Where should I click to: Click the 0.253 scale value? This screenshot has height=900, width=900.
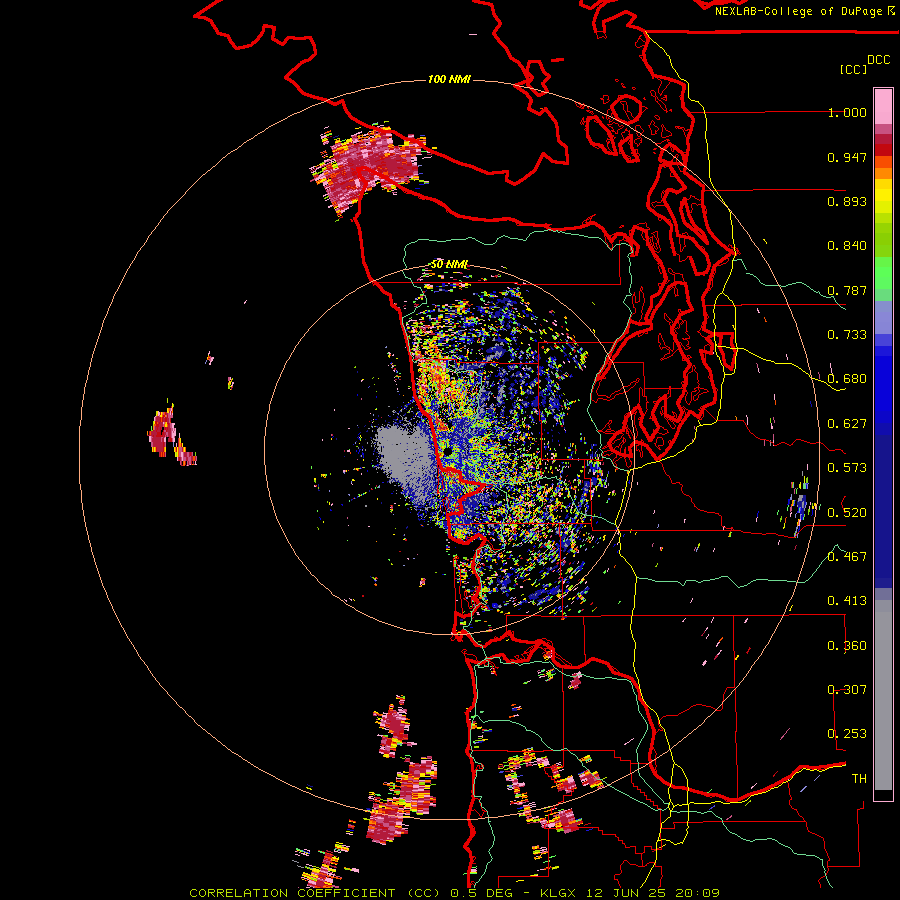847,734
